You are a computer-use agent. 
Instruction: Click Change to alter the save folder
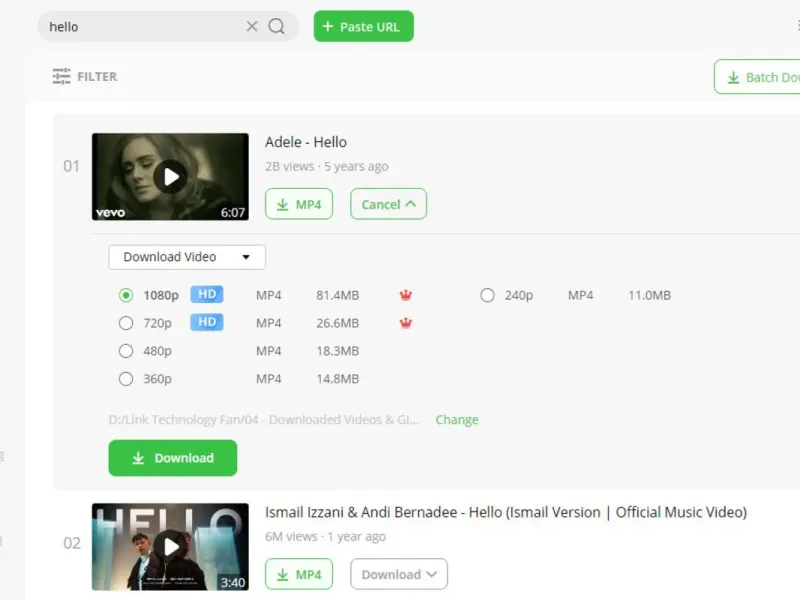click(457, 419)
